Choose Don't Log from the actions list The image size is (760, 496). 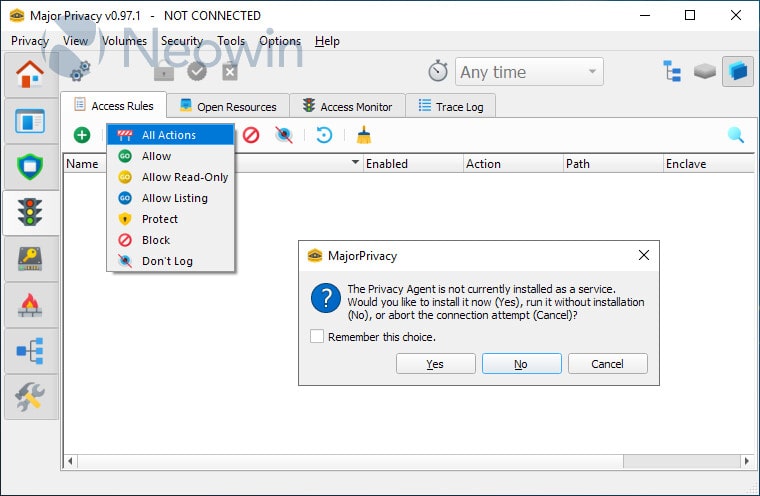(170, 261)
